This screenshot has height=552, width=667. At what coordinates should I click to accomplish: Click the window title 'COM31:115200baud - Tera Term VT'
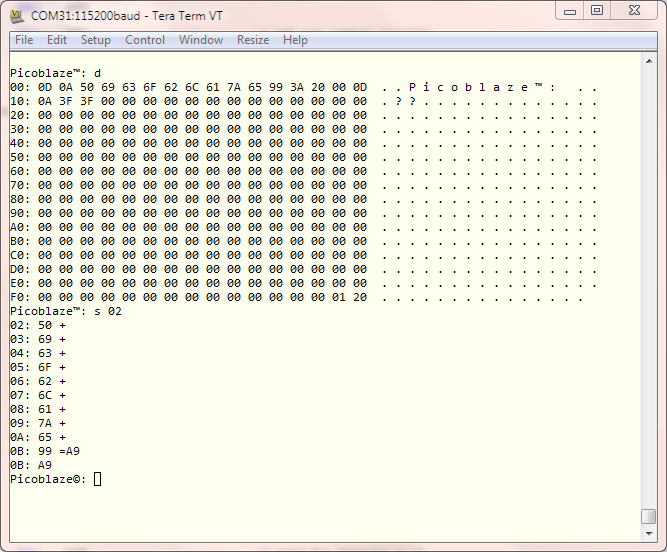pos(126,16)
